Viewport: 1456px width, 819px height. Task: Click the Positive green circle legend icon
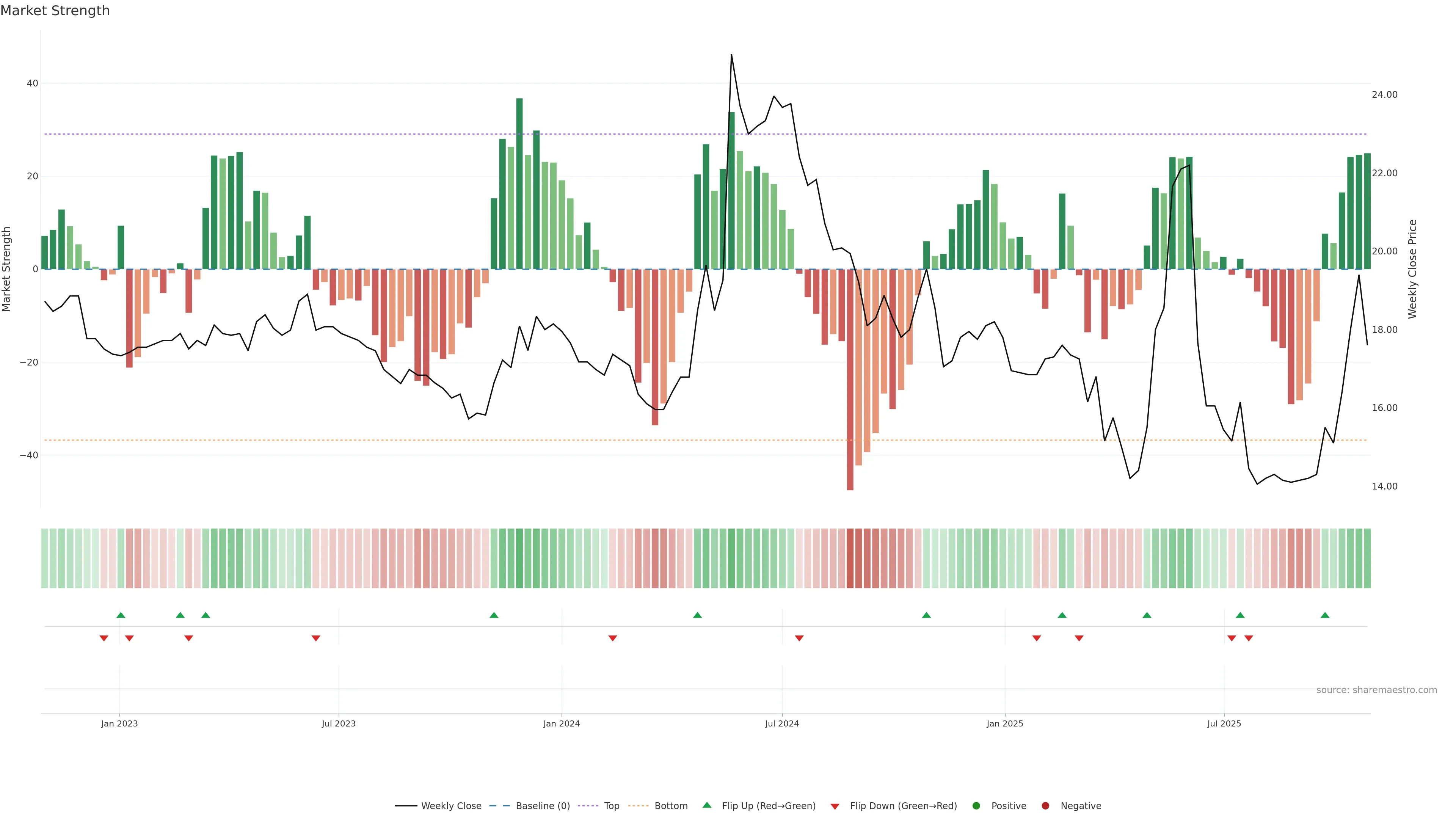coord(976,806)
